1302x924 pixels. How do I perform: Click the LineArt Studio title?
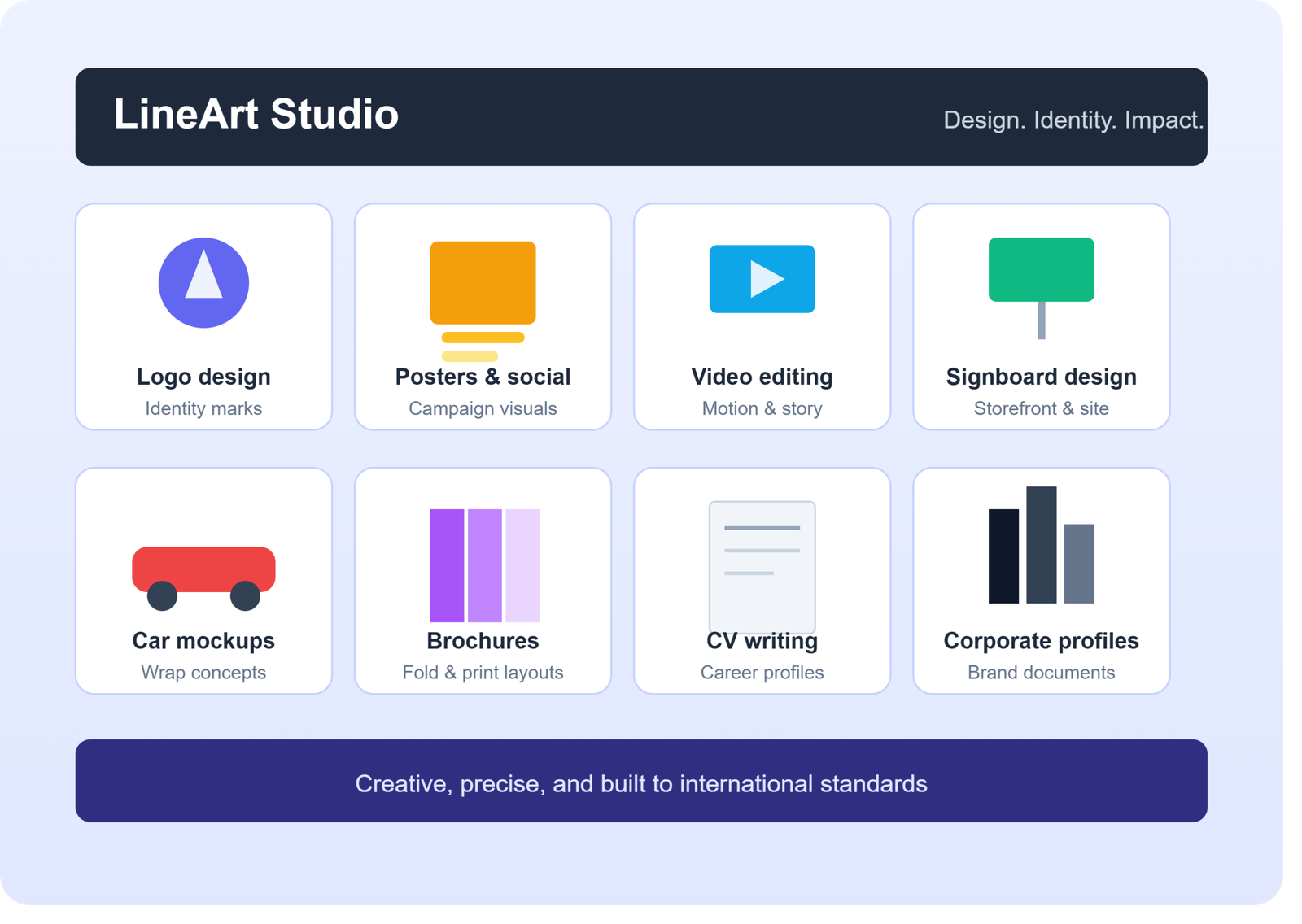pyautogui.click(x=256, y=114)
